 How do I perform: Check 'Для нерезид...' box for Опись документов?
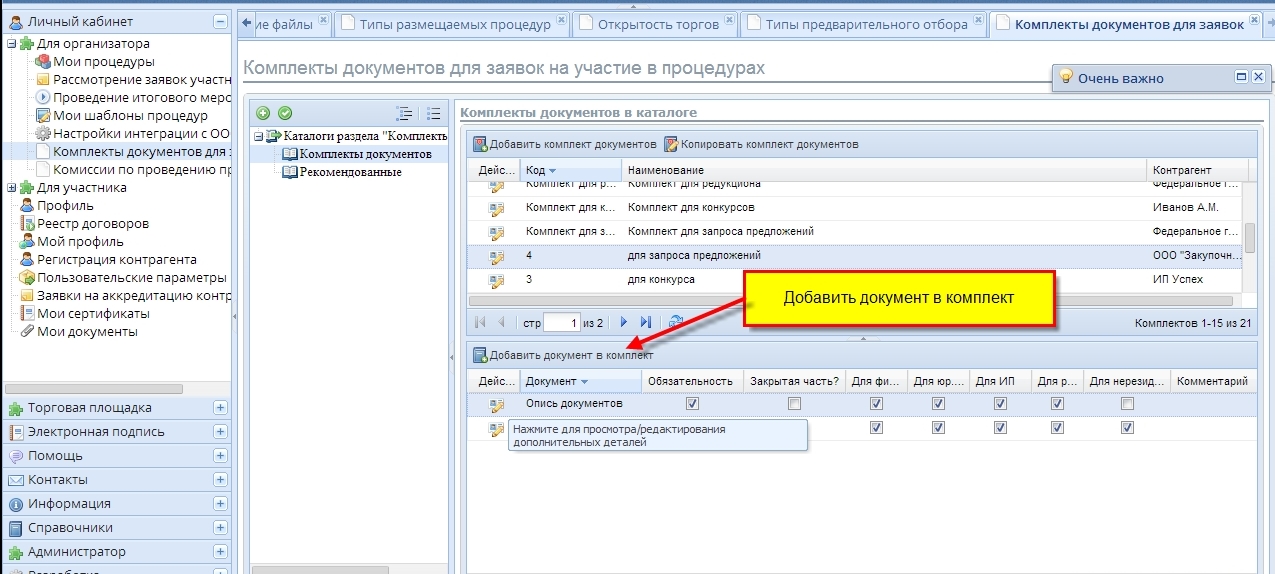1127,404
